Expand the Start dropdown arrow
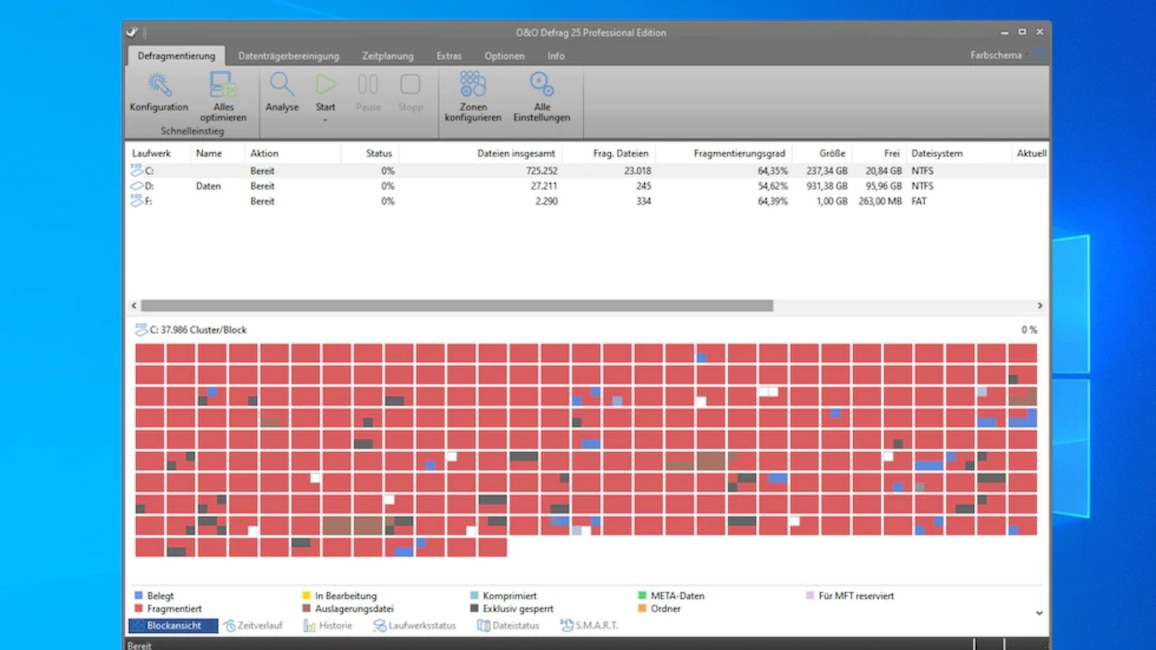 pyautogui.click(x=325, y=120)
